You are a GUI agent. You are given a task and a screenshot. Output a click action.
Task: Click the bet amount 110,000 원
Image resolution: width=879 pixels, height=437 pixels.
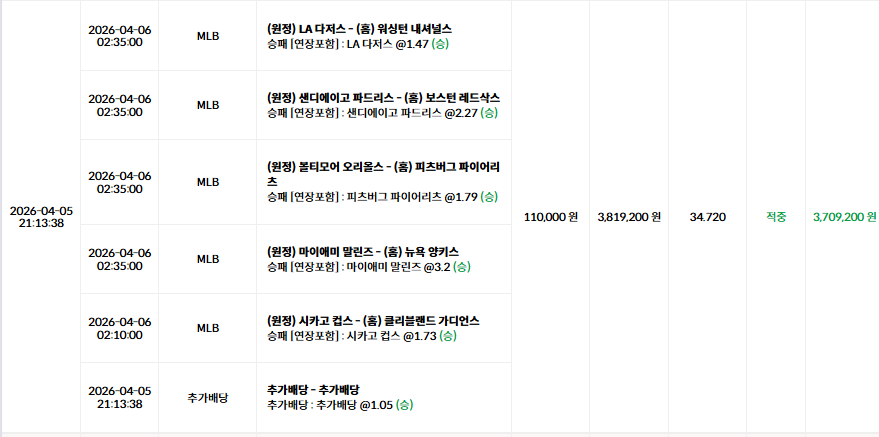point(550,217)
